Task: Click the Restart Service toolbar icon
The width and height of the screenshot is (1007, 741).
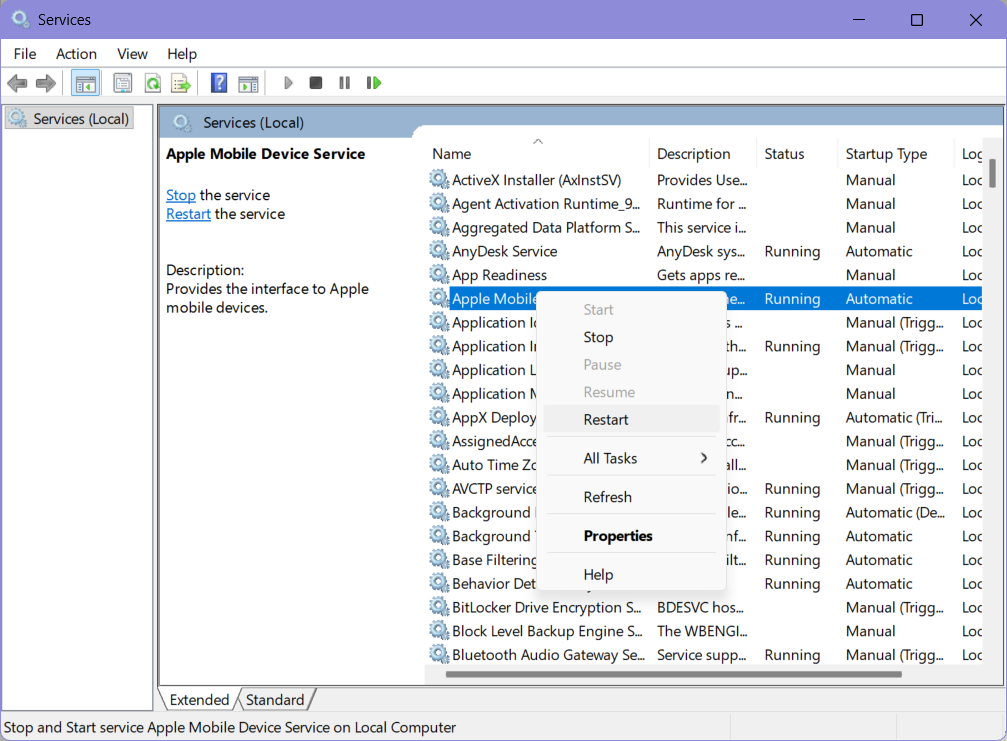Action: [x=374, y=83]
